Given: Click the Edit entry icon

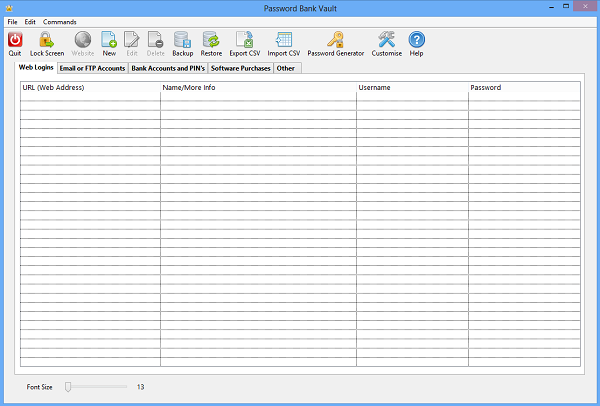Looking at the screenshot, I should click(132, 40).
